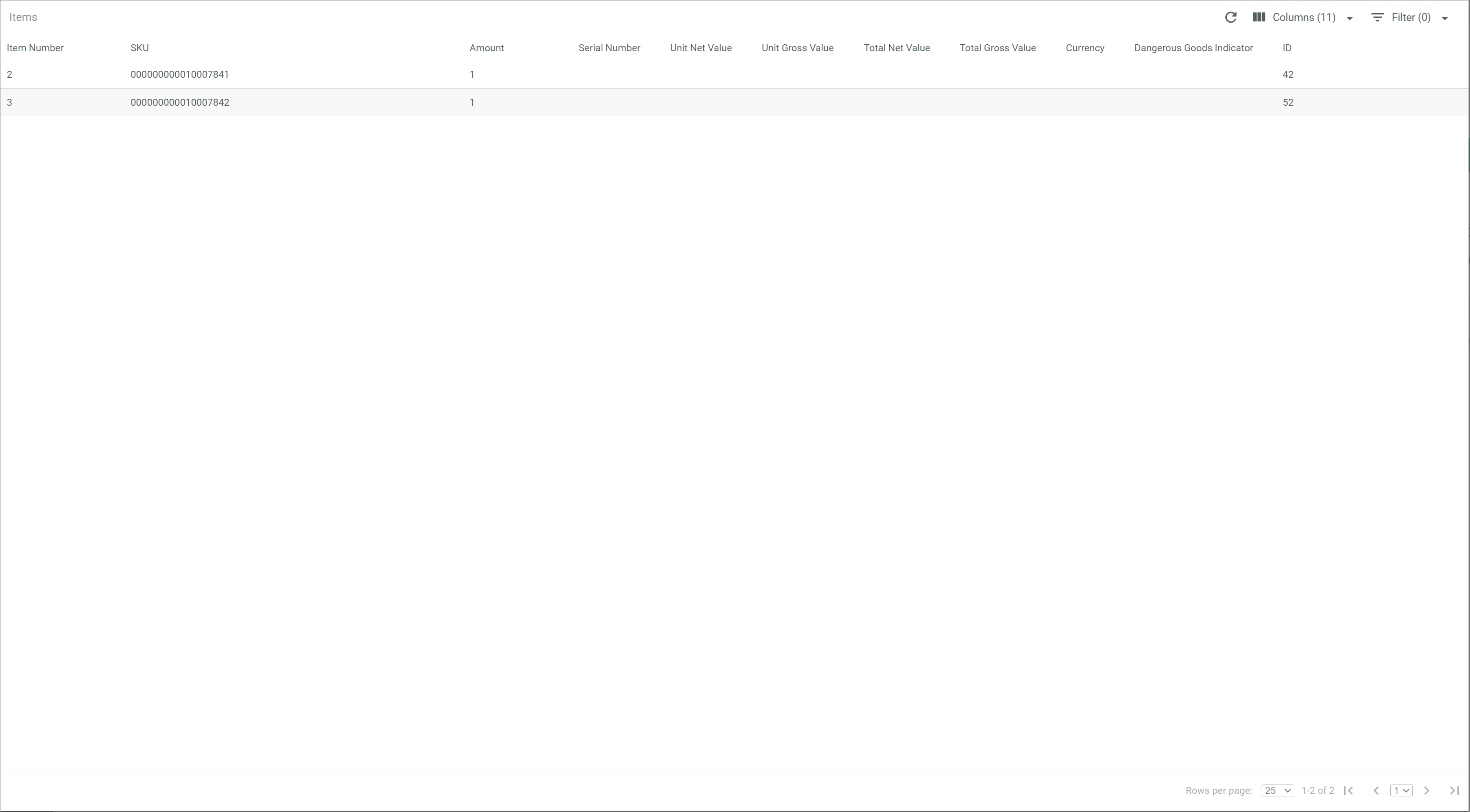
Task: Jump to last page arrow icon
Action: pos(1454,790)
